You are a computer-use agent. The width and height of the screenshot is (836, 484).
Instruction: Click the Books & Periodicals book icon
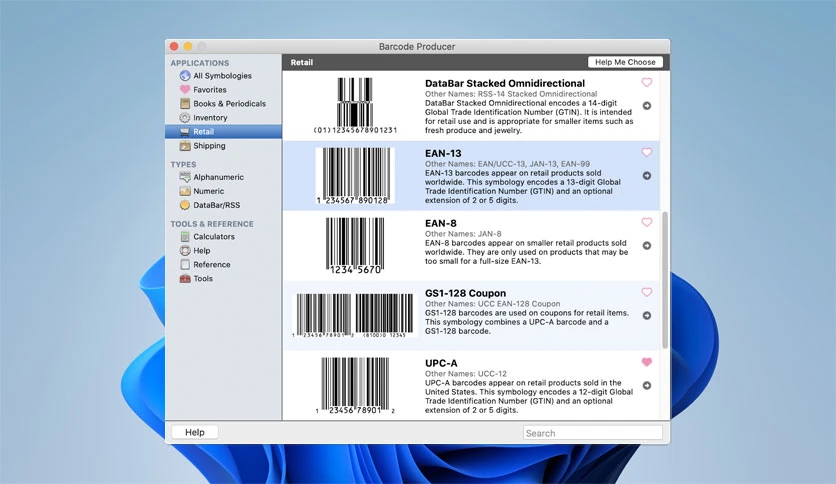tap(185, 103)
